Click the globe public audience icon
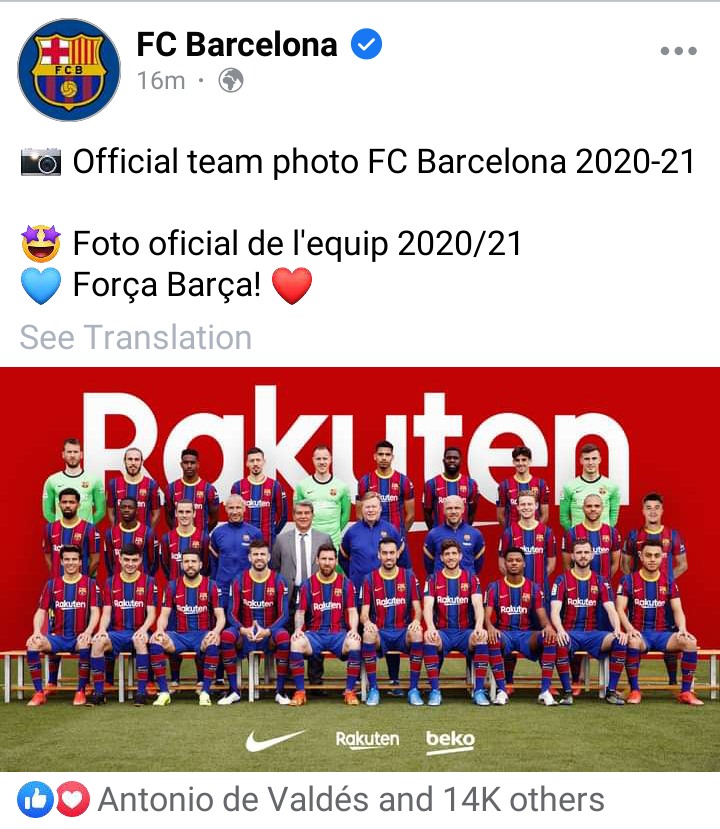The width and height of the screenshot is (720, 829). (231, 81)
